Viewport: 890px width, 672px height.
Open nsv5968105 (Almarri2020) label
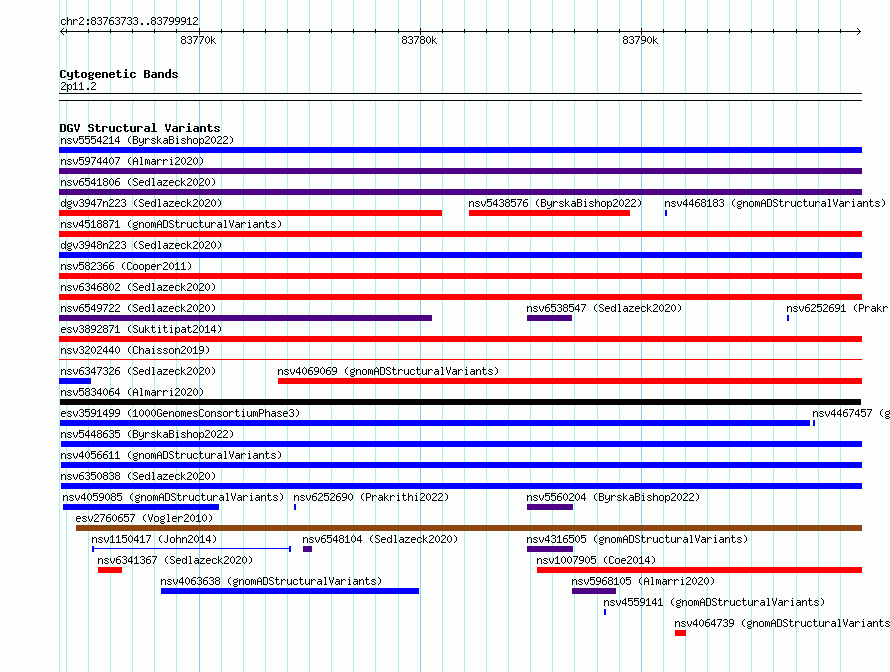tap(643, 581)
